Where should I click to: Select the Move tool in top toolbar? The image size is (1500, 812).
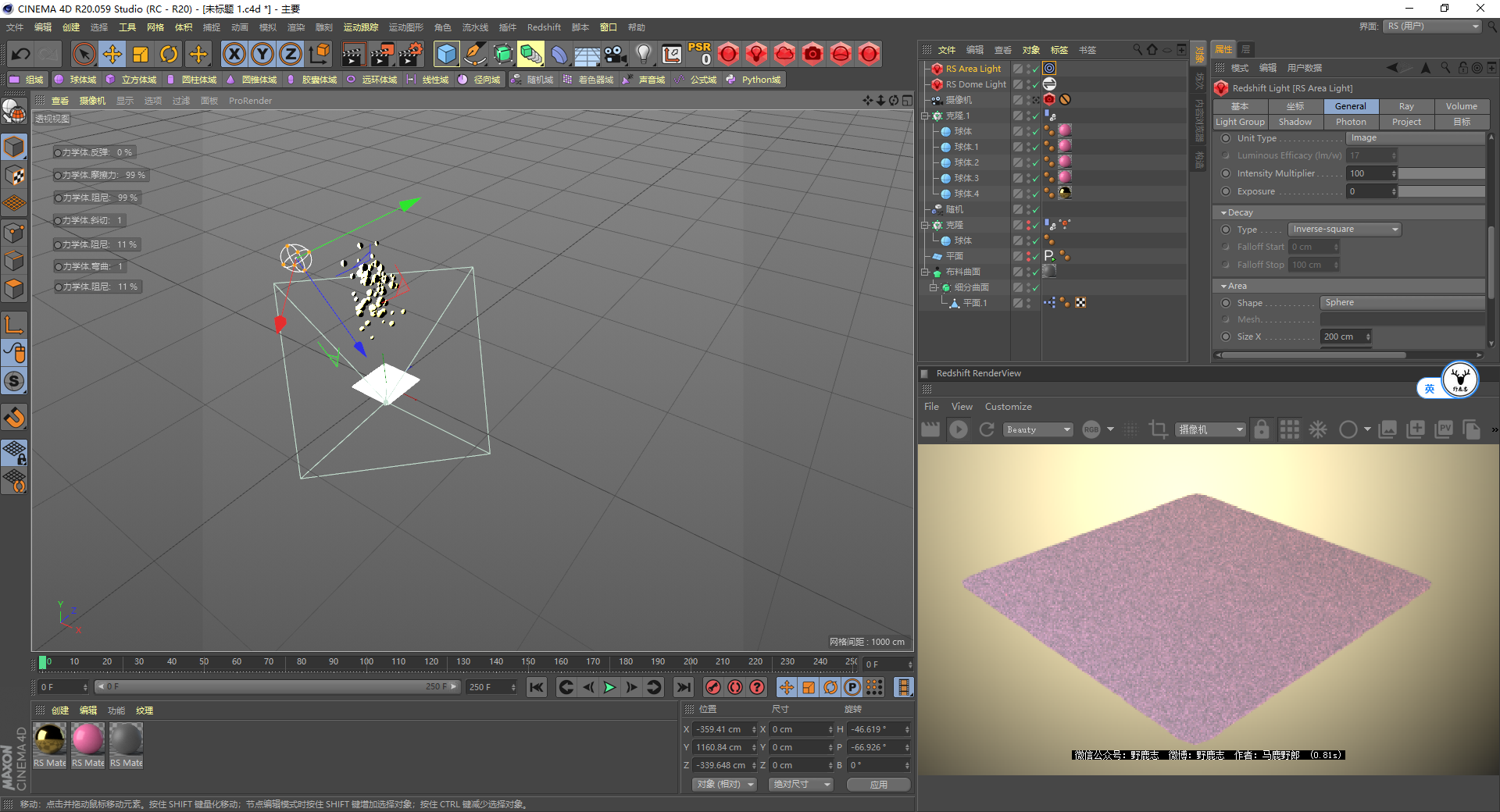pos(112,54)
